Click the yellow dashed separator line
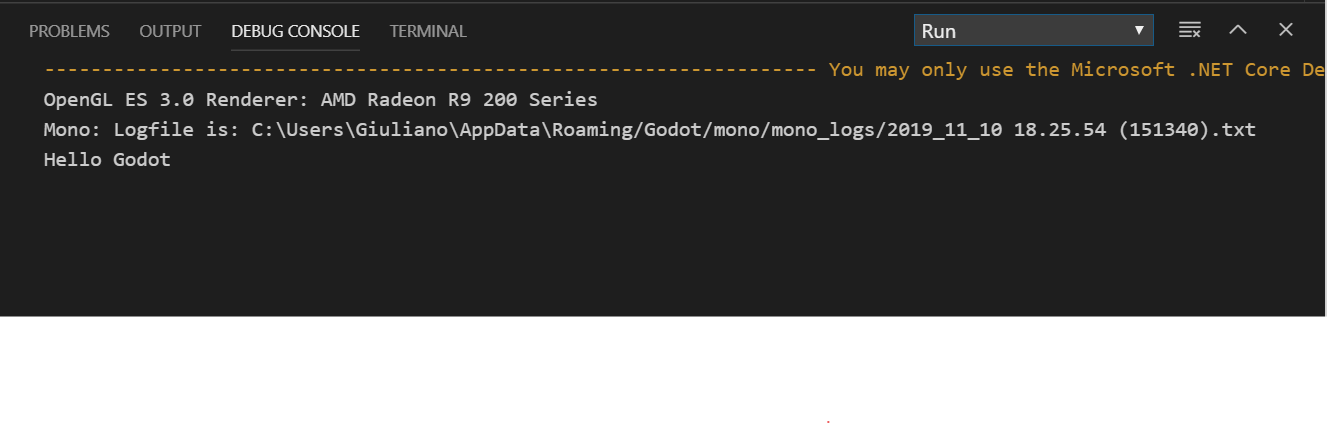 click(x=430, y=70)
